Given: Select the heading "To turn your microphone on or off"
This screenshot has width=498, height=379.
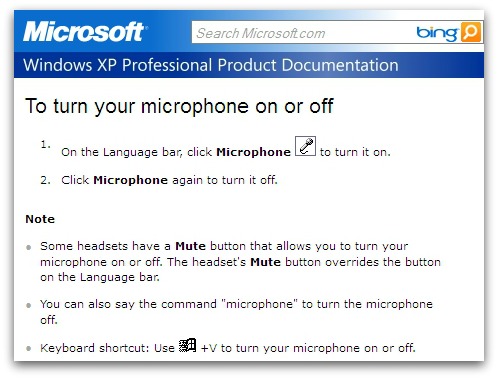Looking at the screenshot, I should pyautogui.click(x=179, y=106).
